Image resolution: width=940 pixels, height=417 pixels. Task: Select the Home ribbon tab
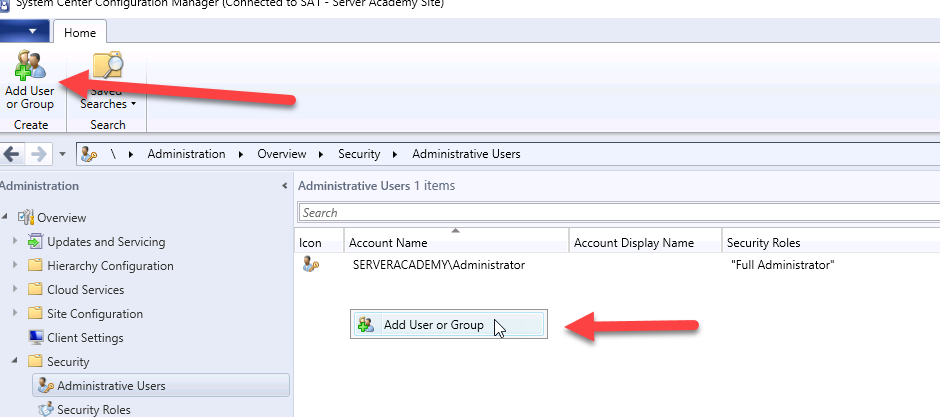(80, 33)
